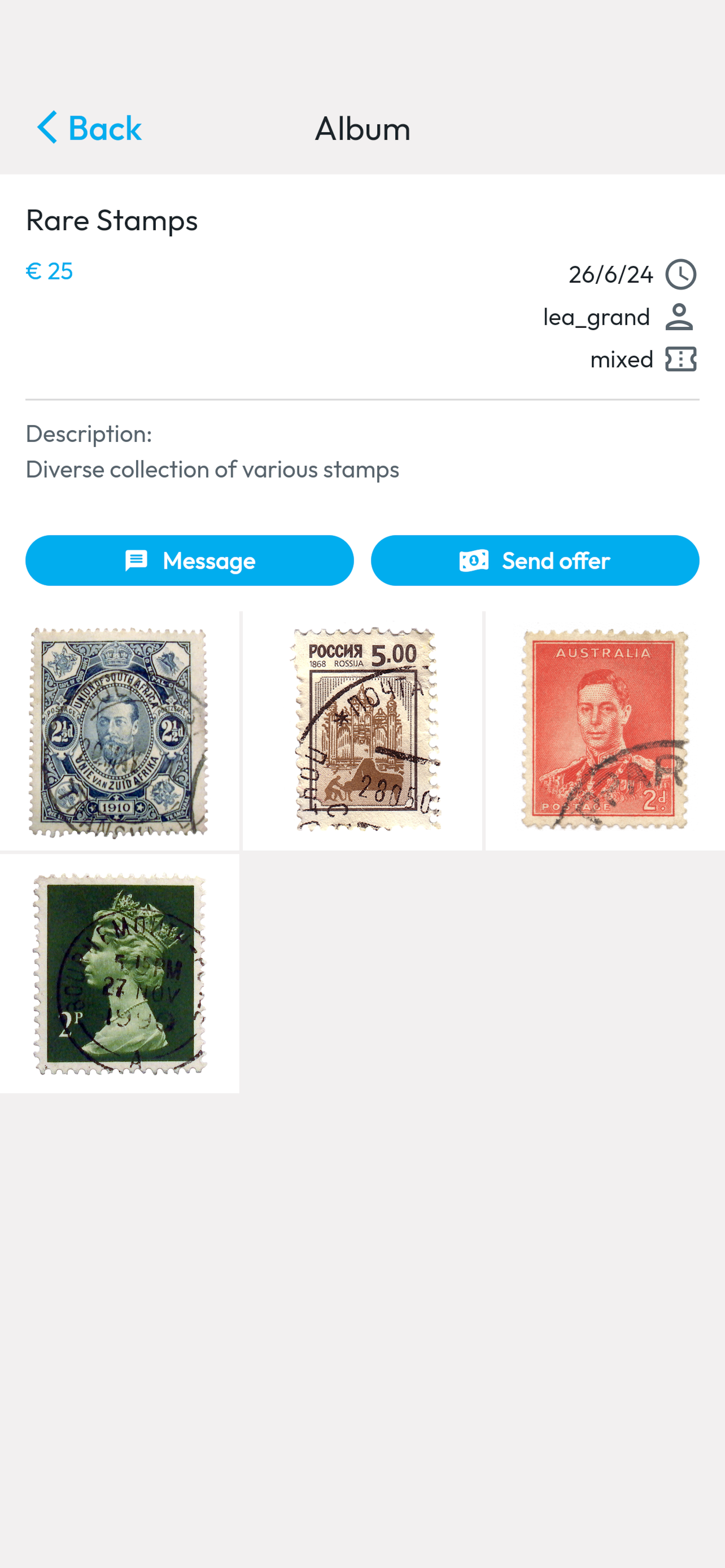Screen dimensions: 725x1568
Task: Click the chat bubble icon in Message button
Action: pyautogui.click(x=136, y=560)
